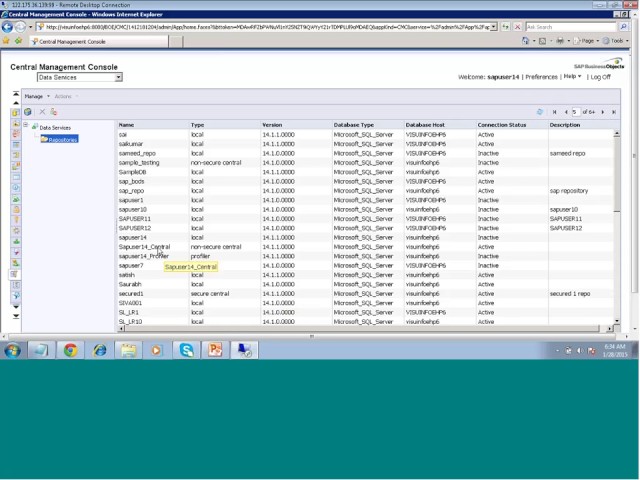The image size is (640, 480).
Task: Open the IE Tools menu
Action: pyautogui.click(x=616, y=41)
